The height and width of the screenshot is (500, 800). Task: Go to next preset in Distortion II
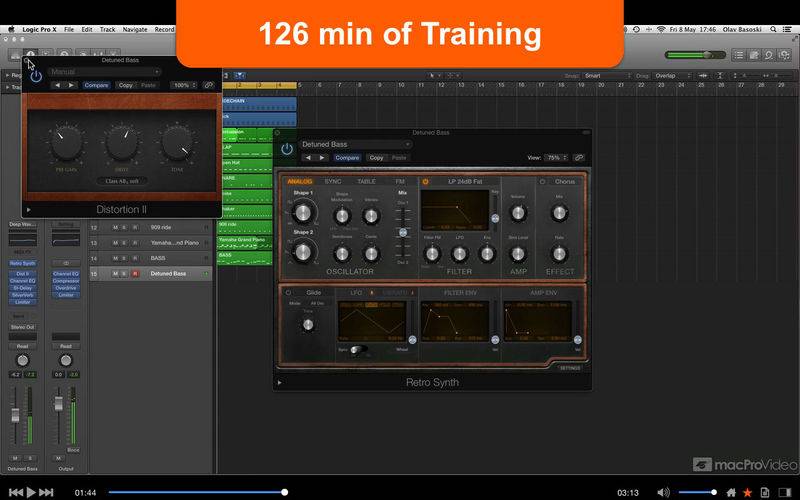71,85
